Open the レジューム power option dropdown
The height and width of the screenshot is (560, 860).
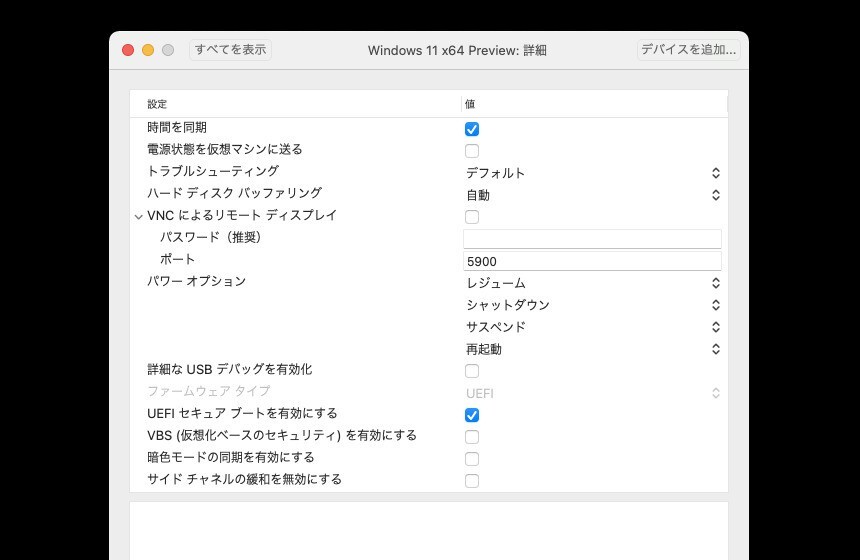[x=592, y=283]
